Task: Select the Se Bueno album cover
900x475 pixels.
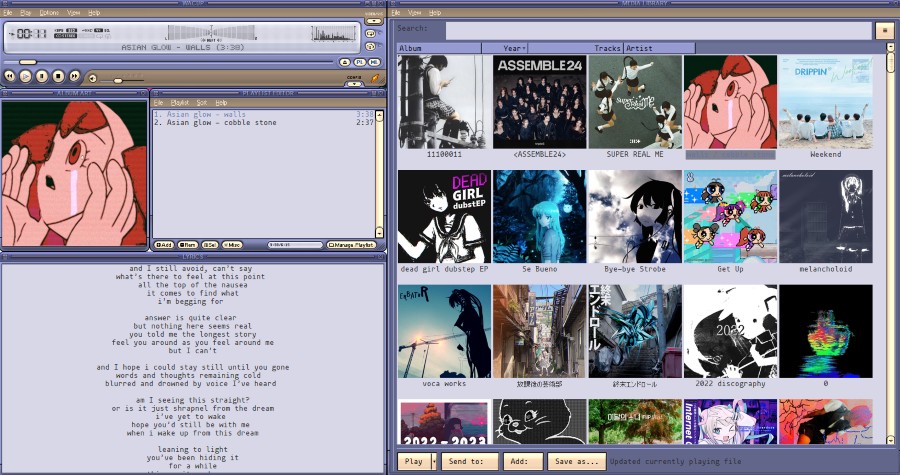Action: pyautogui.click(x=540, y=216)
